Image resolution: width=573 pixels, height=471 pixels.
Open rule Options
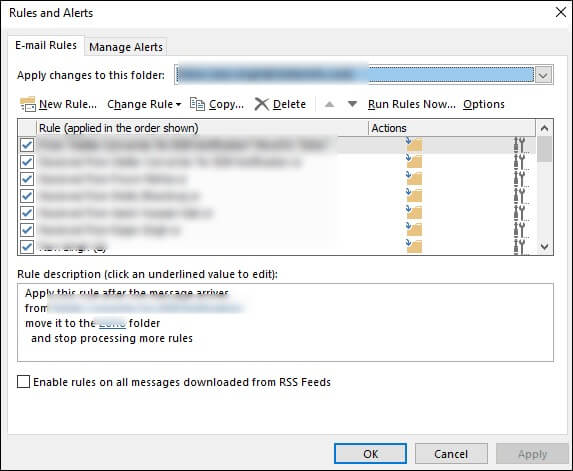coord(484,105)
